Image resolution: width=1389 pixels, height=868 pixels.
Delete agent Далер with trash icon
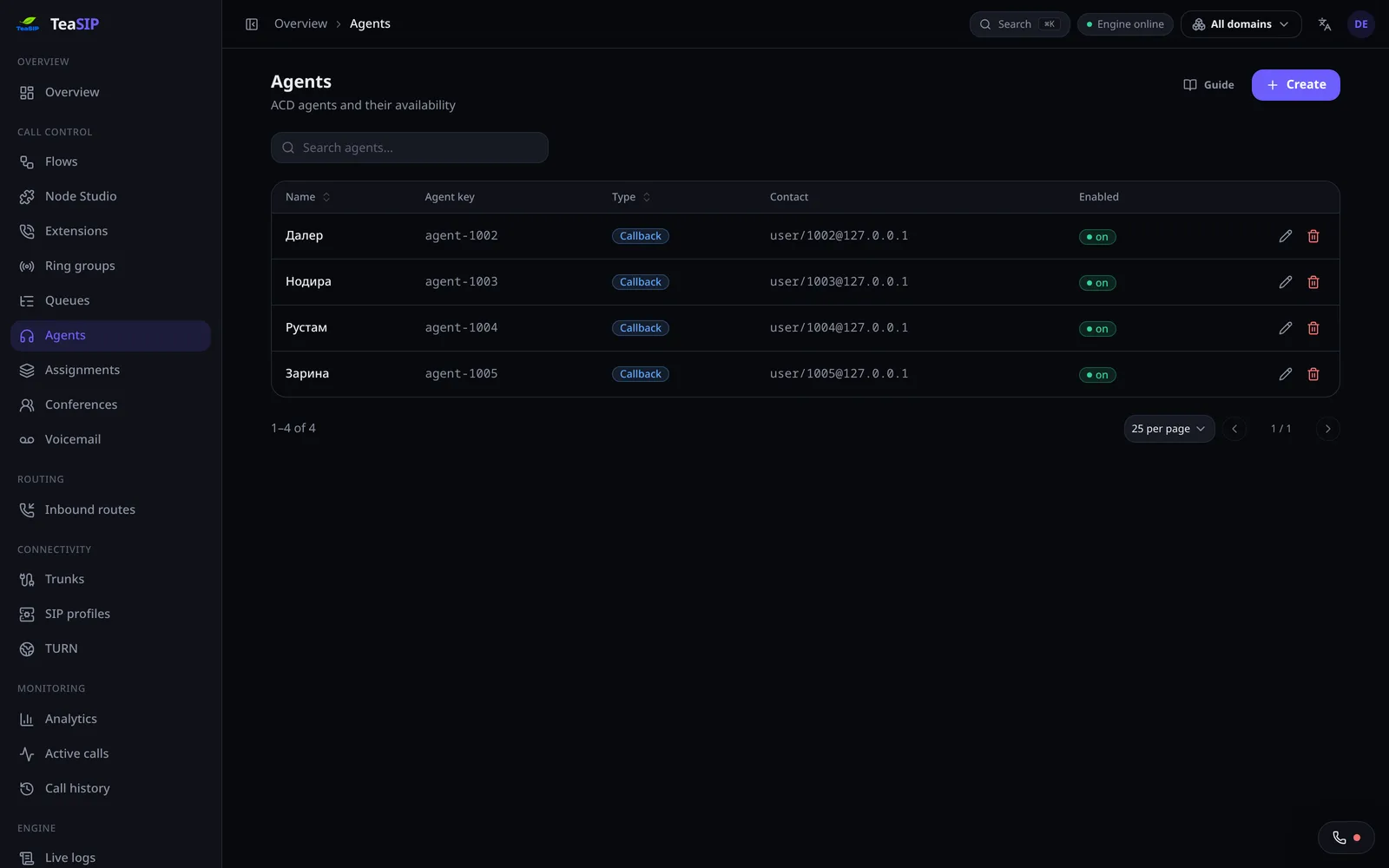1313,236
